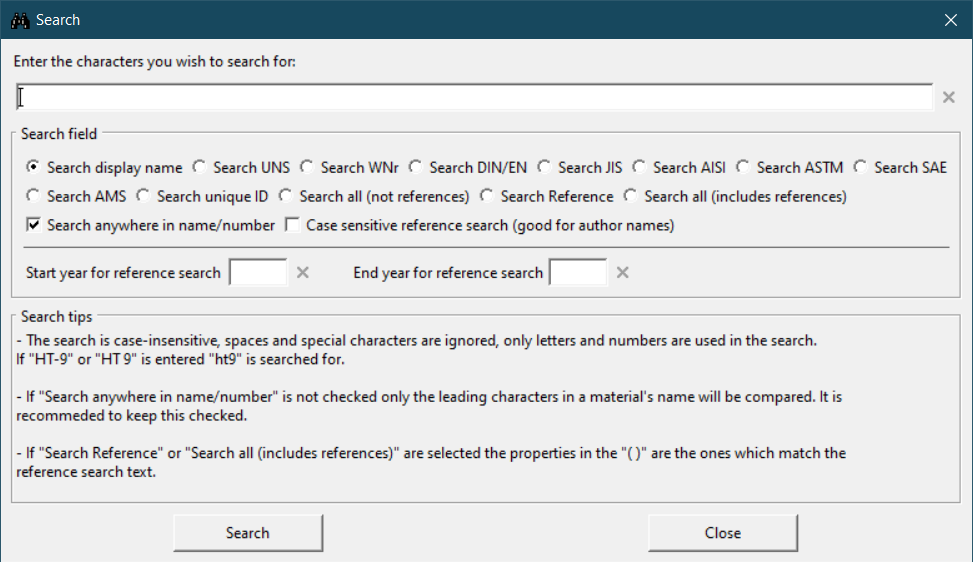Pick the Search JIS radio button
This screenshot has width=973, height=562.
click(x=545, y=168)
